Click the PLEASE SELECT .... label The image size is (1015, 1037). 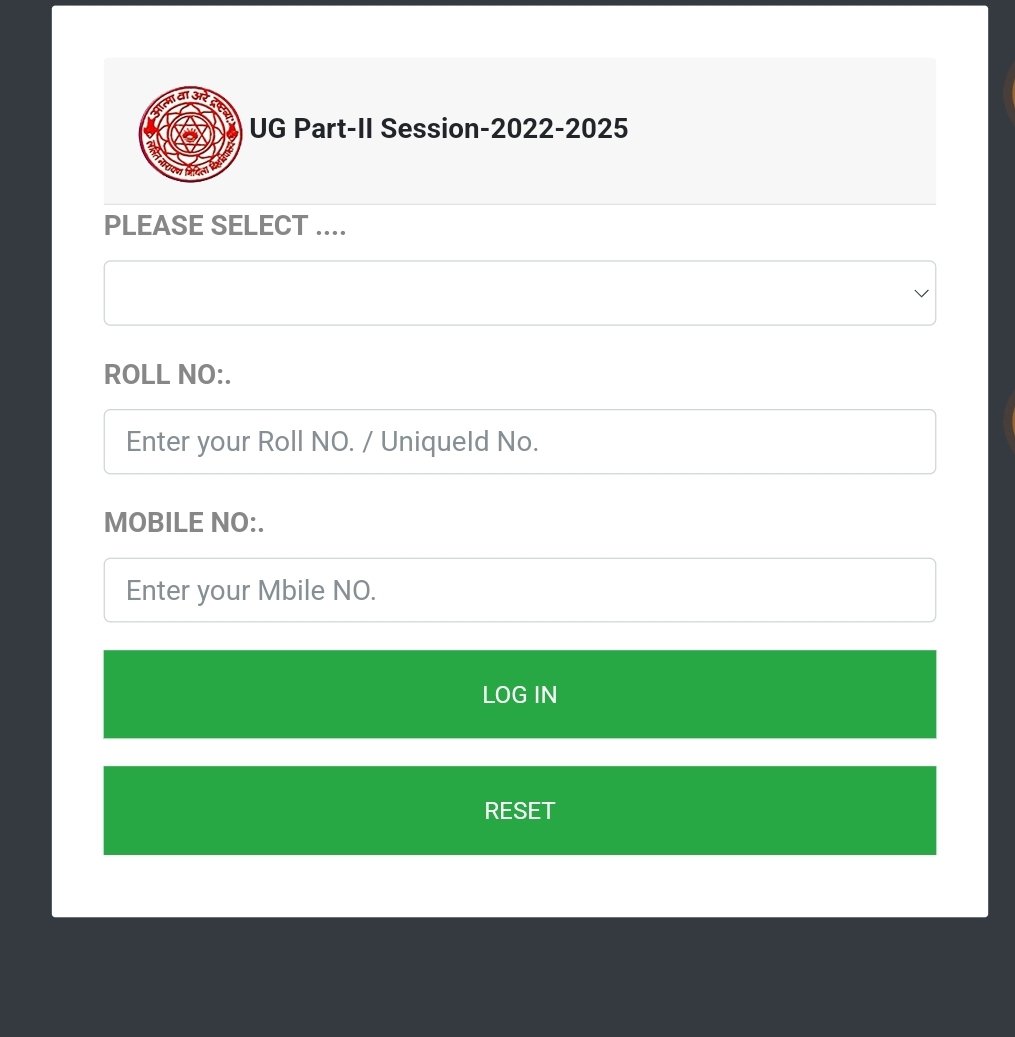225,226
